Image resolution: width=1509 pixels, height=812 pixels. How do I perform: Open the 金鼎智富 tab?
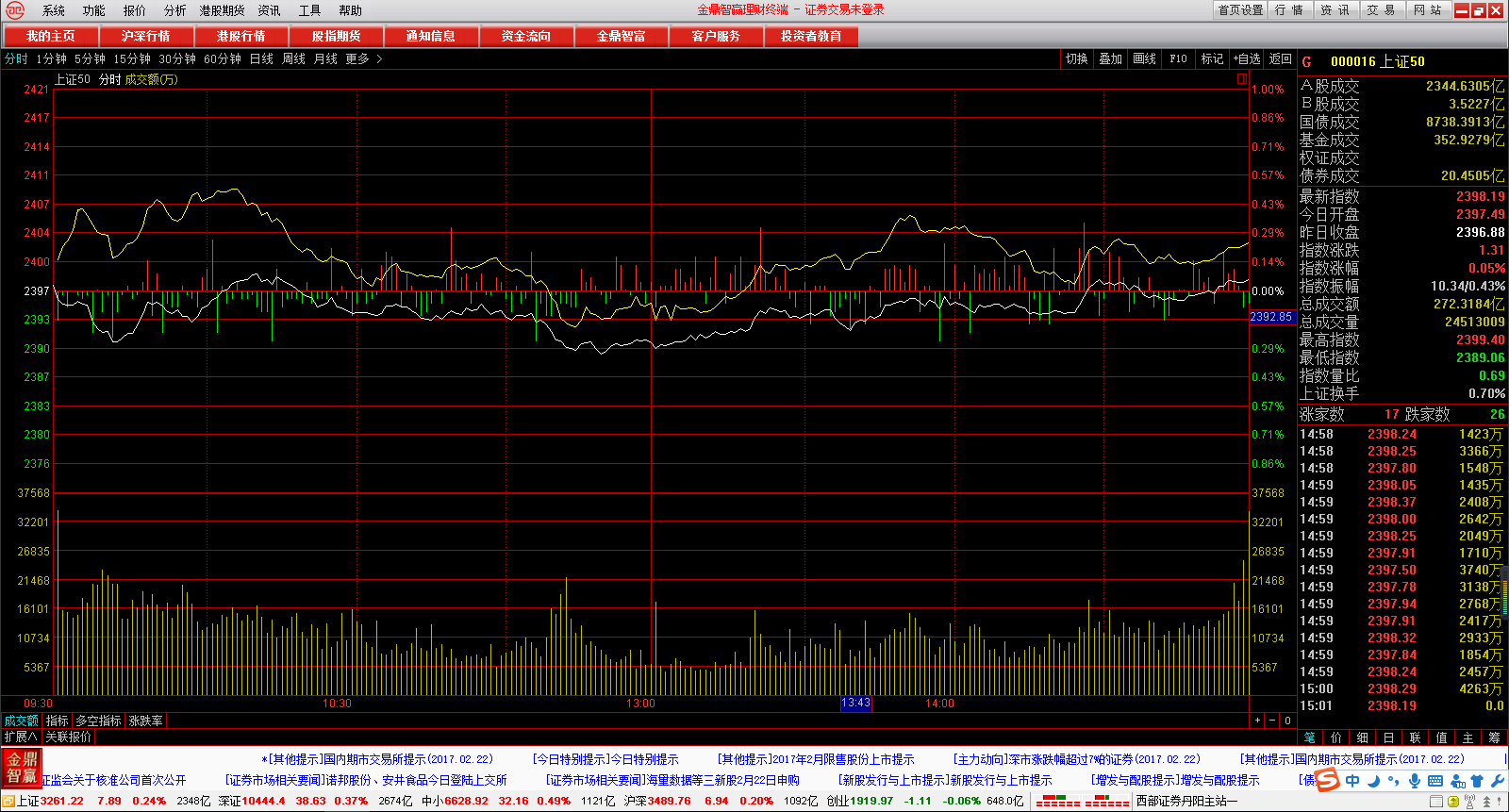(622, 36)
